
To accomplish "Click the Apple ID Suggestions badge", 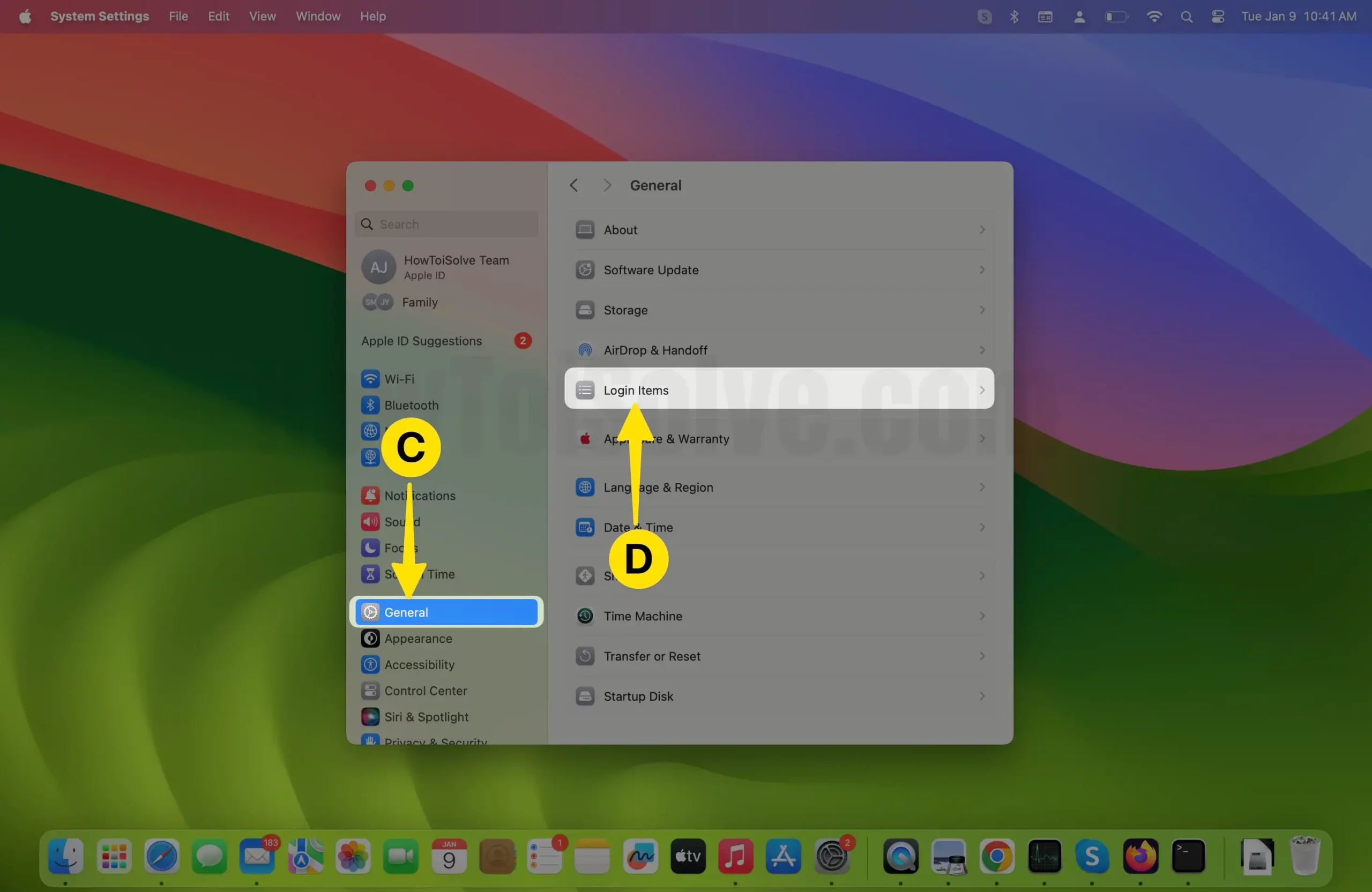I will coord(523,341).
